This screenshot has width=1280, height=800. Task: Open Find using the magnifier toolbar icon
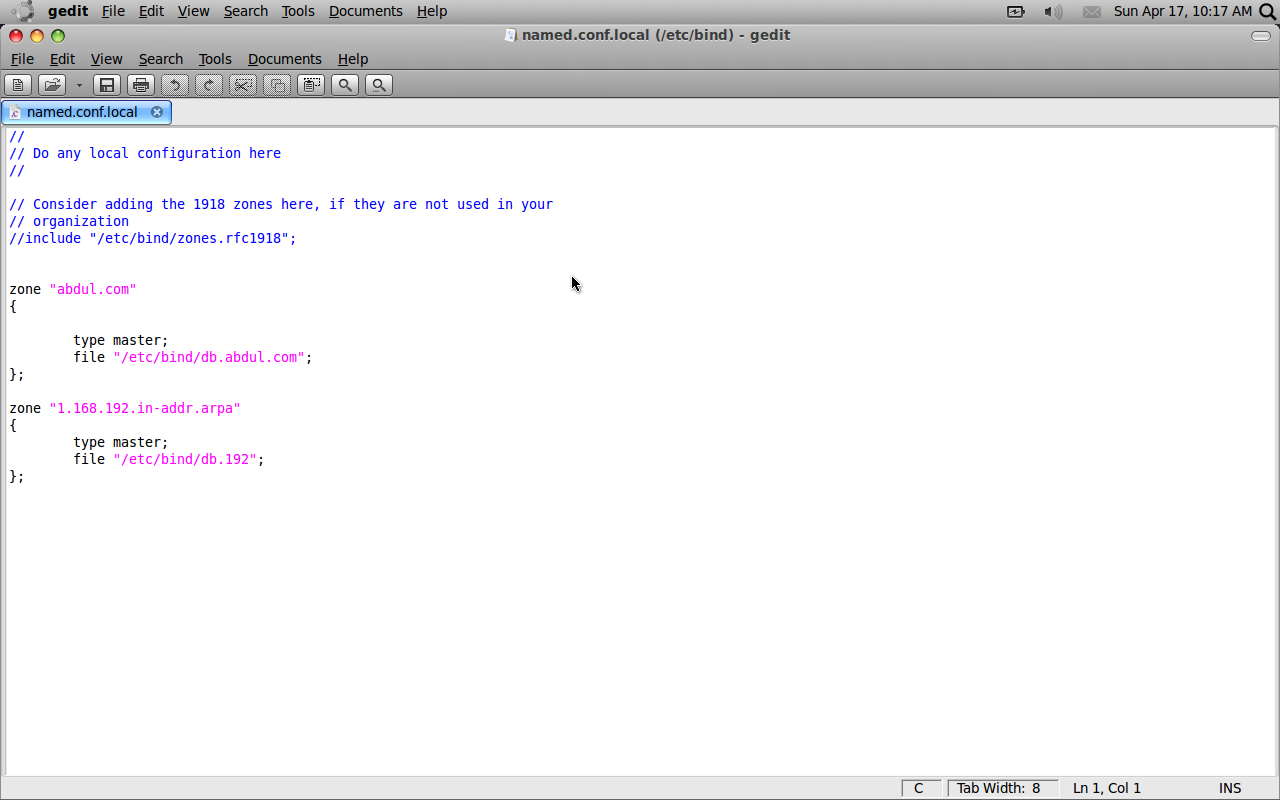[x=345, y=85]
